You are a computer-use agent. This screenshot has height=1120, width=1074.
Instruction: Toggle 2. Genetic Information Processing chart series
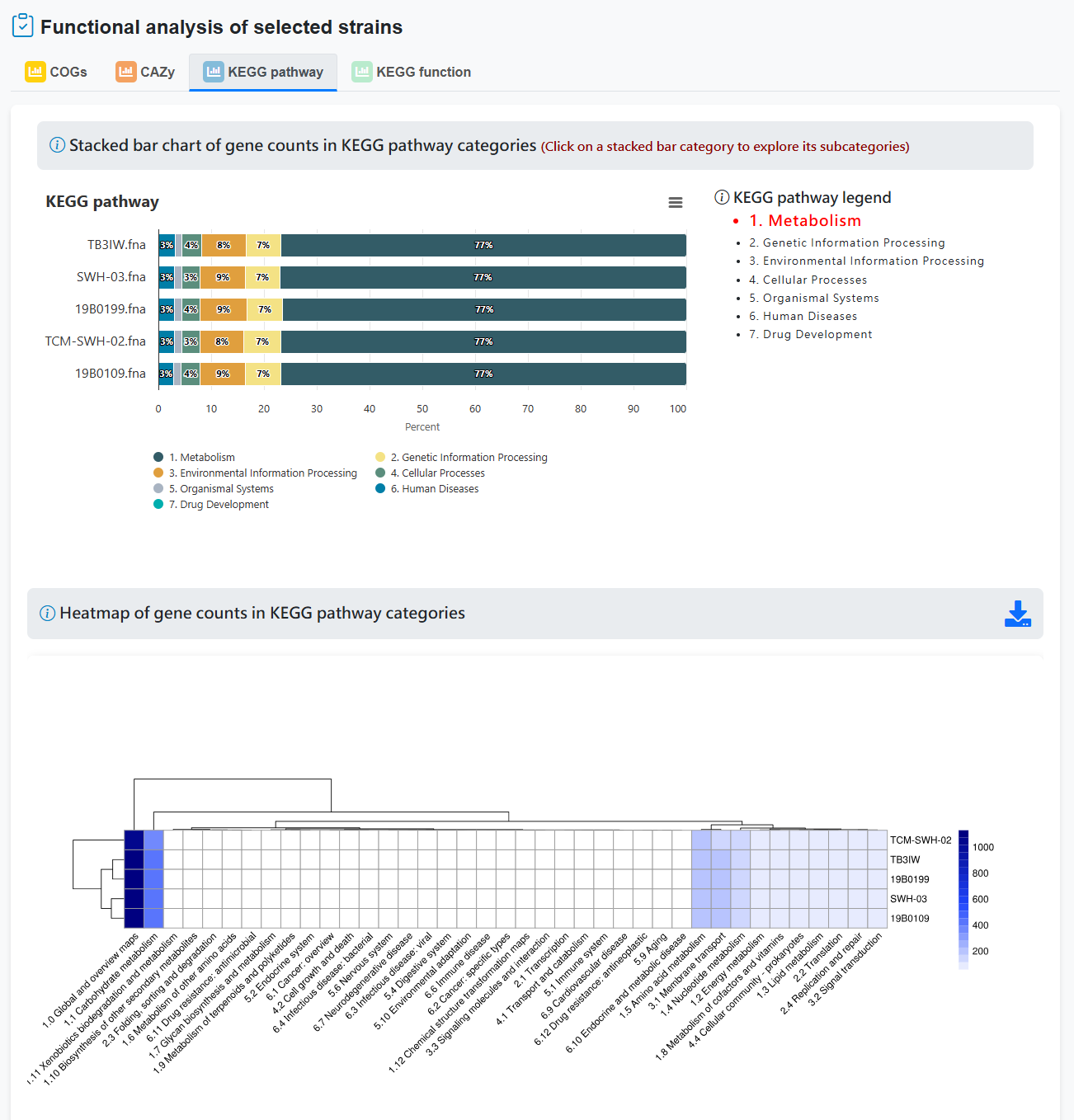[x=469, y=458]
